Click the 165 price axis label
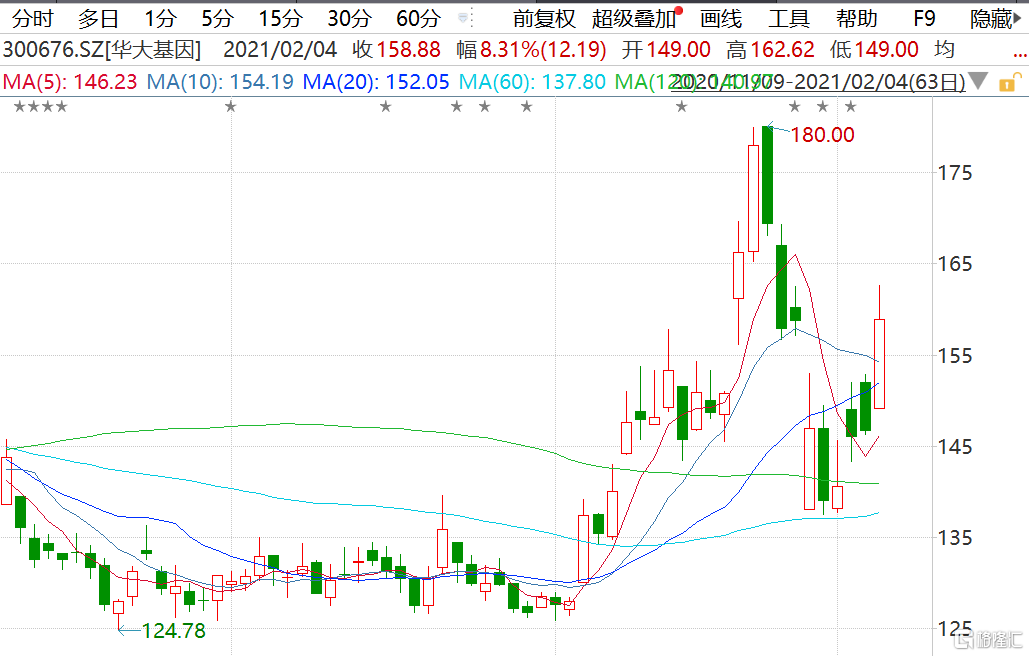Viewport: 1029px width, 656px height. [955, 264]
